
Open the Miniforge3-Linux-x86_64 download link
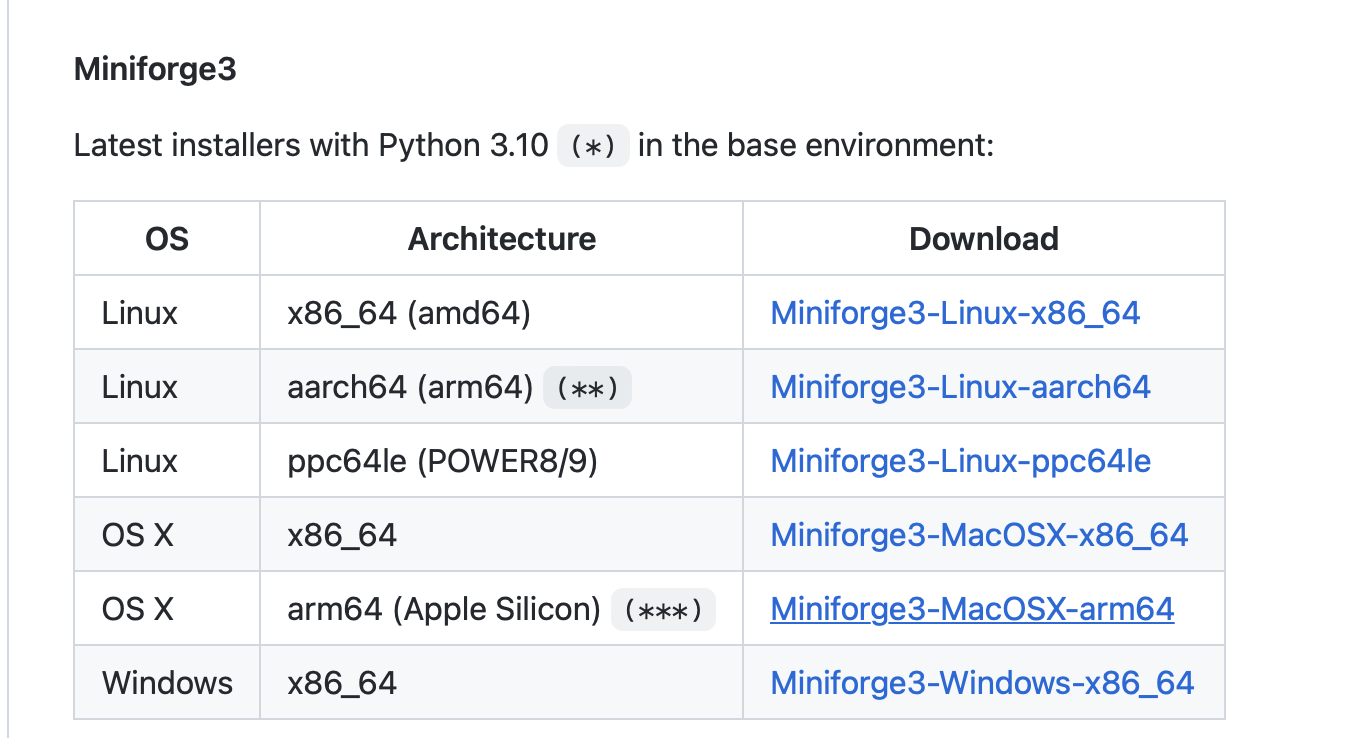pos(955,313)
